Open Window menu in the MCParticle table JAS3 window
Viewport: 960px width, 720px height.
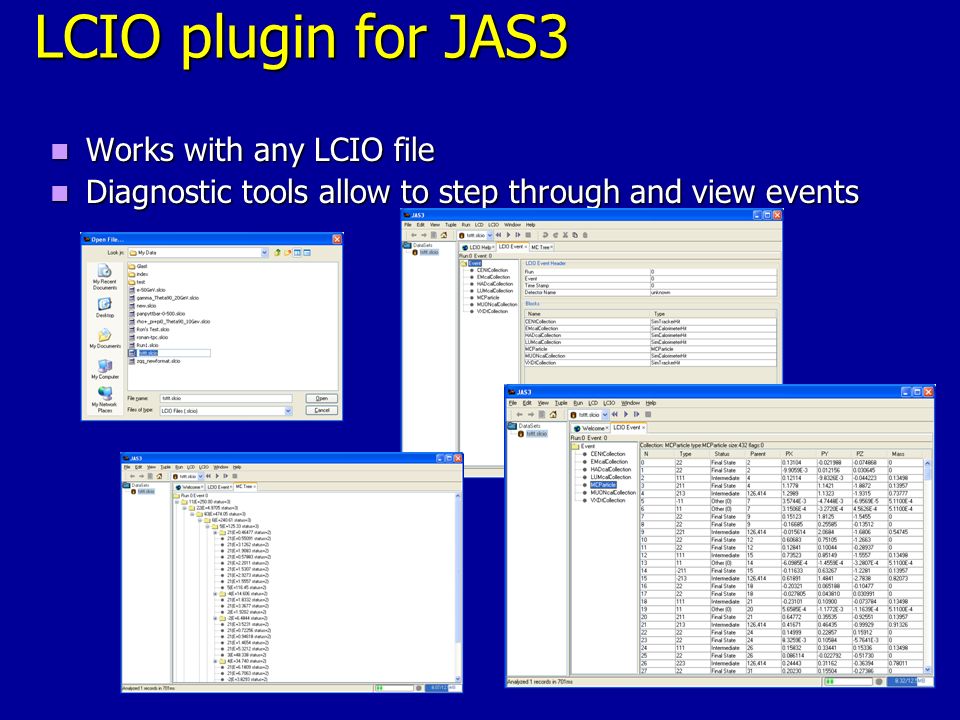(x=631, y=403)
